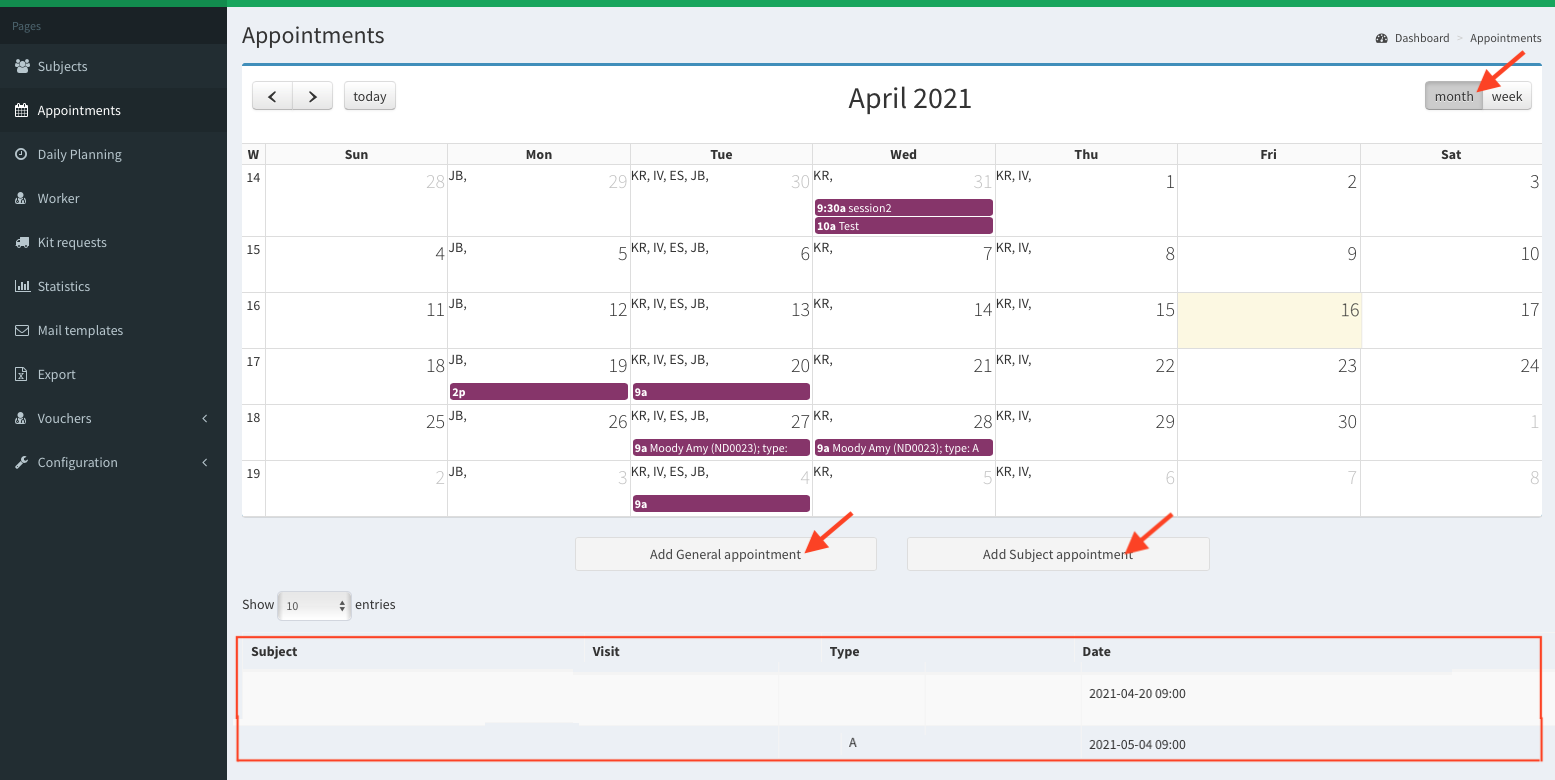Click the Statistics bar chart icon
Screen dimensions: 1555x780
21,286
